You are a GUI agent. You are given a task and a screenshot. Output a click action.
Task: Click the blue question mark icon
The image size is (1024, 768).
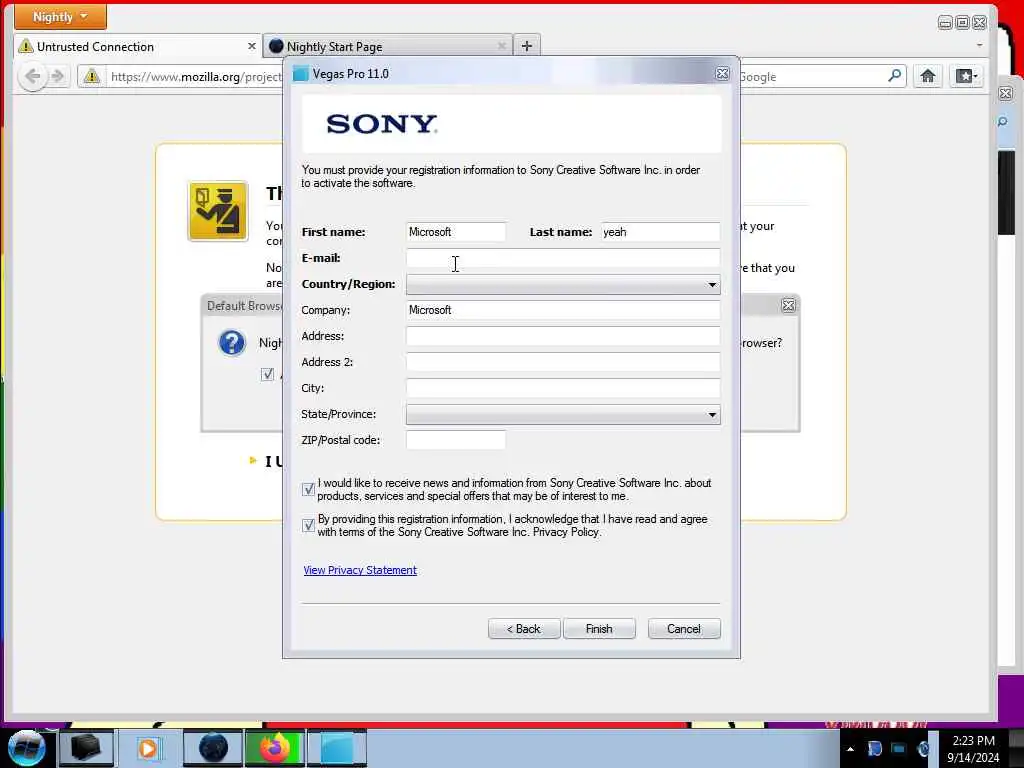232,343
